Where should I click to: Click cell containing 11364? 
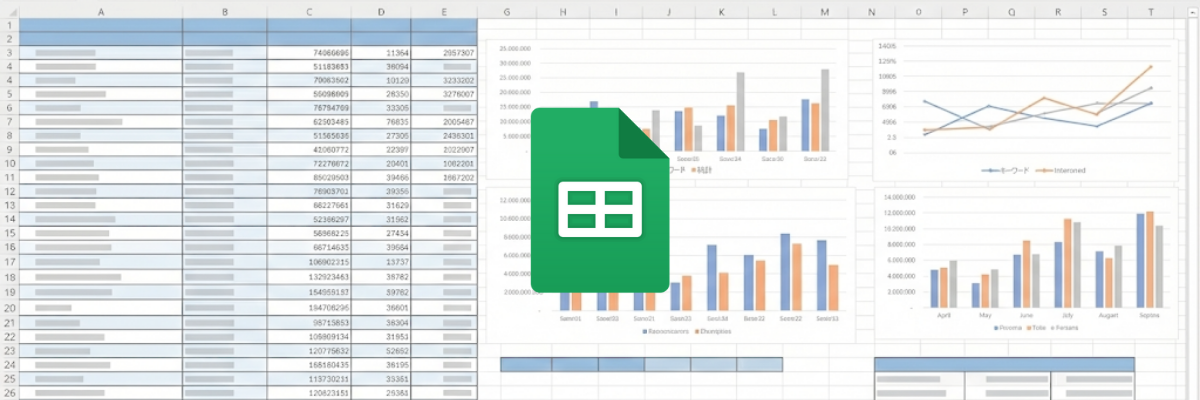381,52
